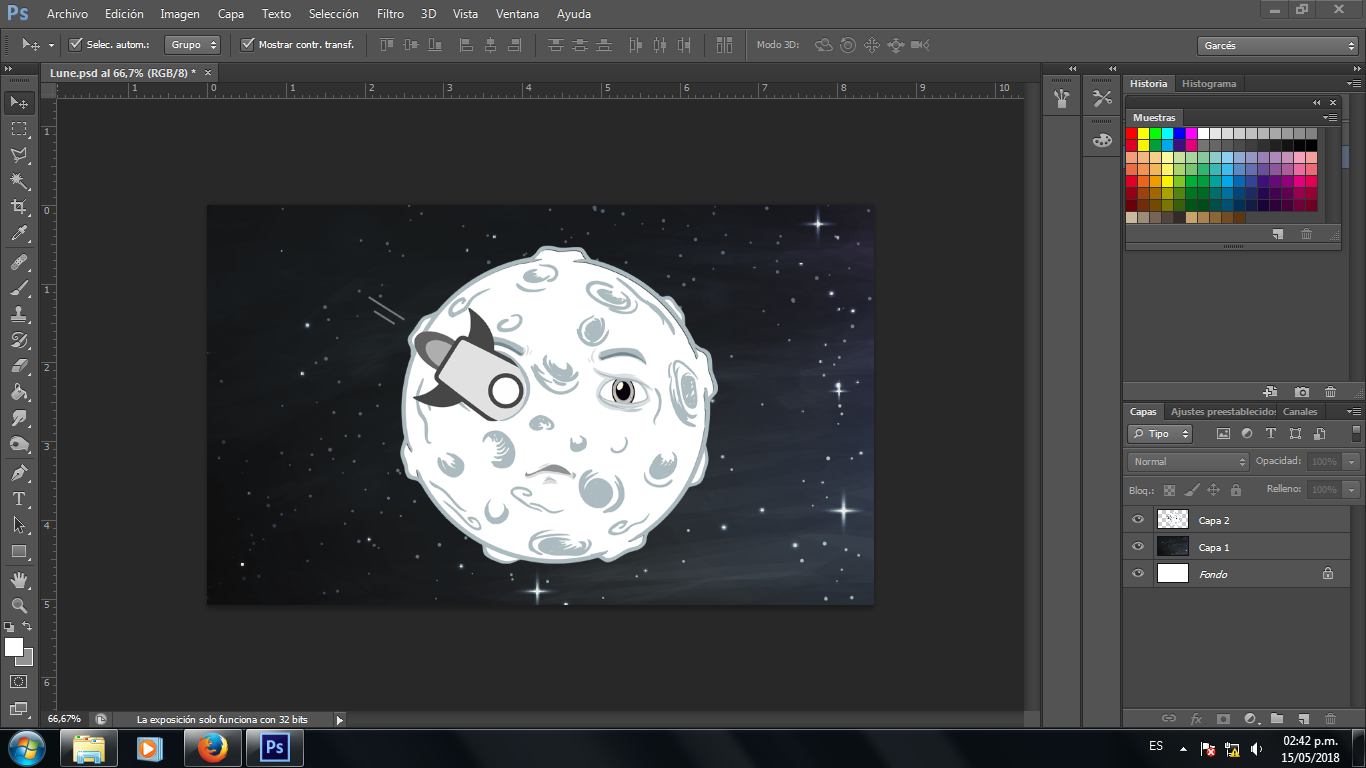The image size is (1366, 768).
Task: Create new snapshot with camera icon
Action: [x=1301, y=392]
